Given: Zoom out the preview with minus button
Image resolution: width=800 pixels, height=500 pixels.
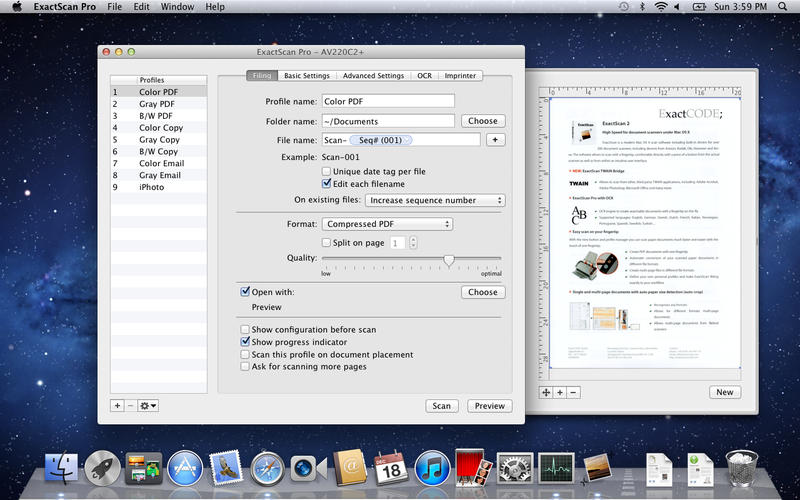Looking at the screenshot, I should (x=572, y=393).
